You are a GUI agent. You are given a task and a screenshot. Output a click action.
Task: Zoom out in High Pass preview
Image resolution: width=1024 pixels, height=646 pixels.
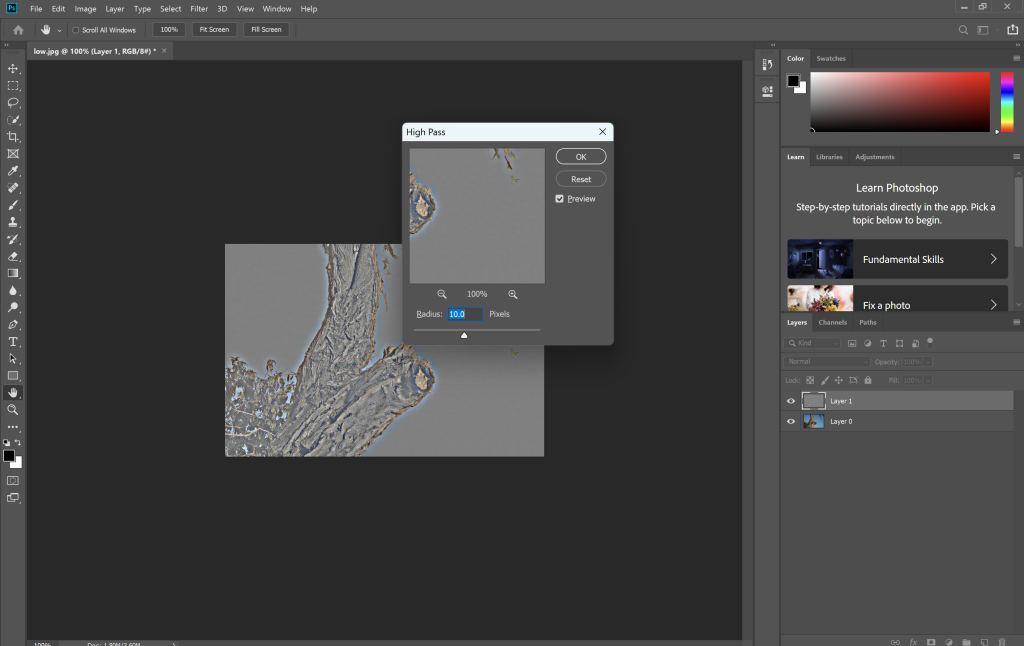441,294
